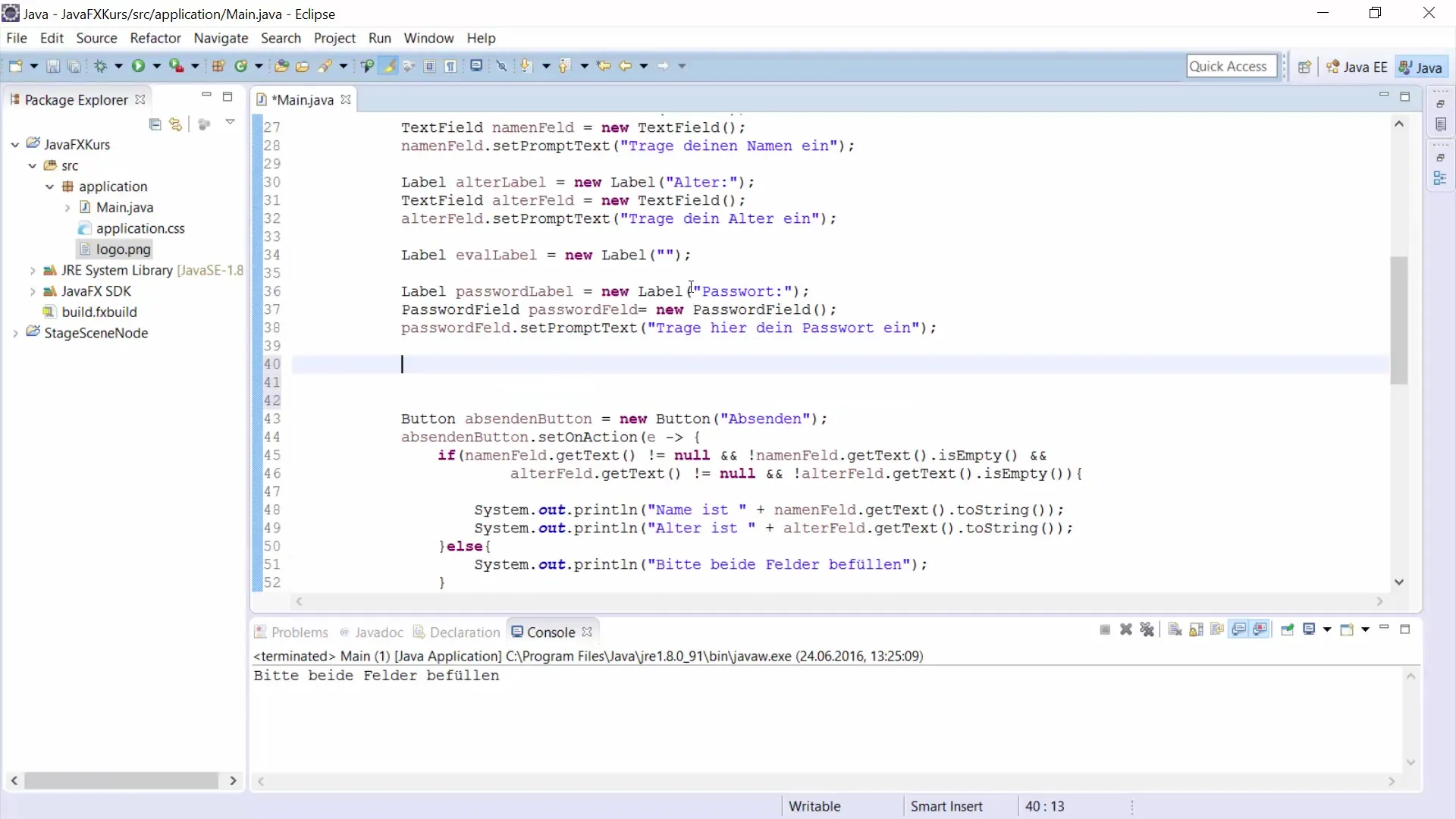Open the Window menu

tap(428, 38)
